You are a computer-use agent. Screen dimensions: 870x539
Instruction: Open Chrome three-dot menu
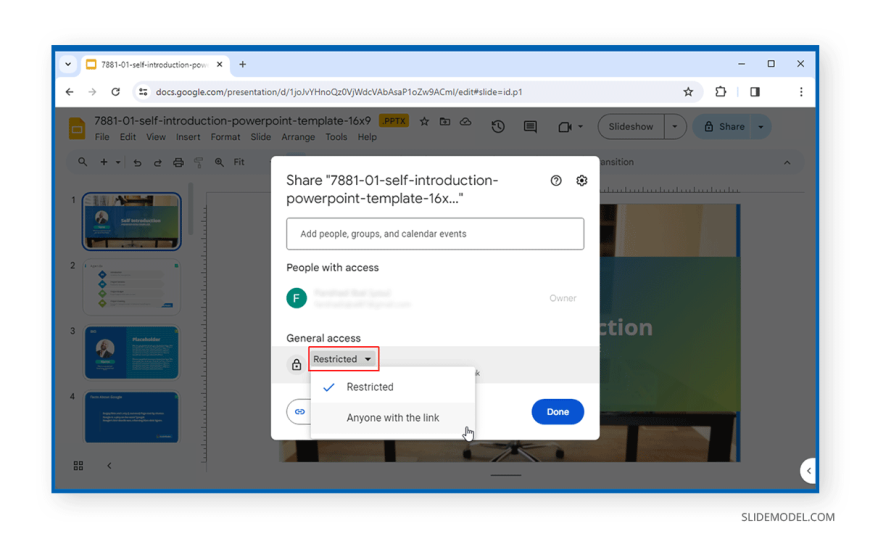pyautogui.click(x=801, y=92)
